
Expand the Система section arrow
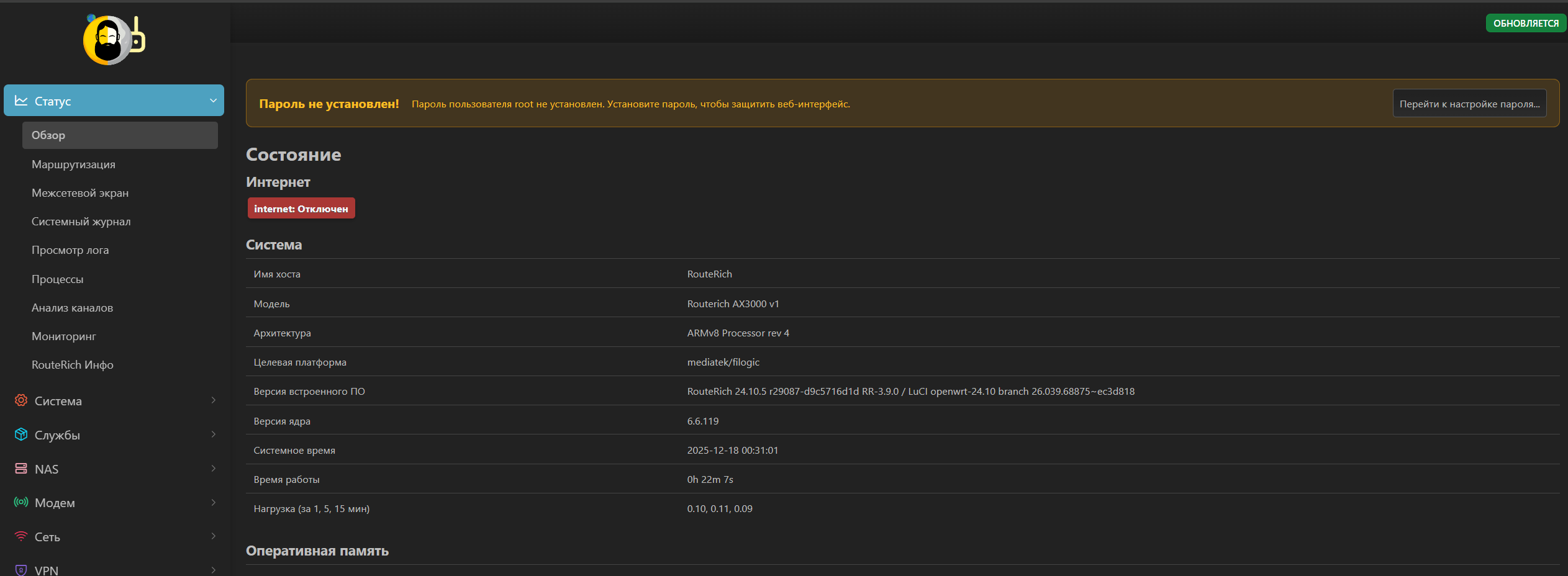point(213,400)
